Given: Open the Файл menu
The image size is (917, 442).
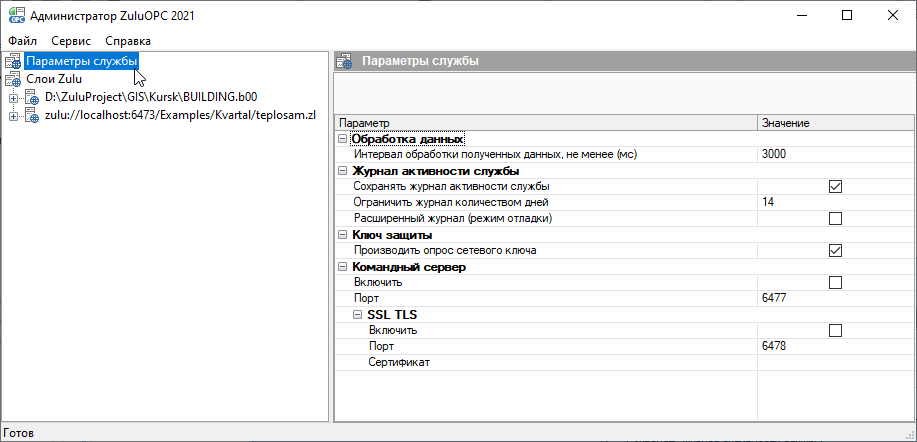Looking at the screenshot, I should click(22, 41).
